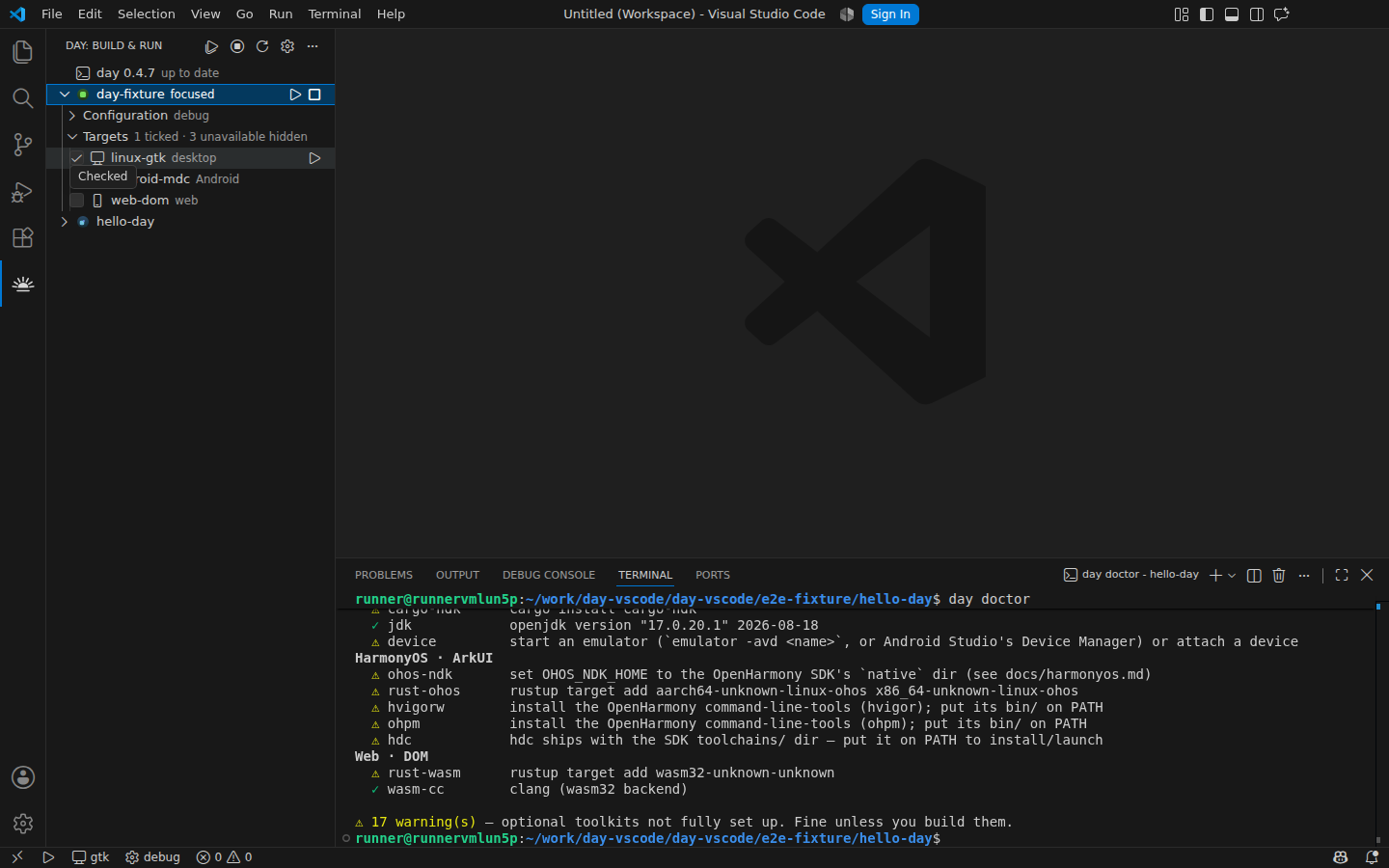Open Day Build & Run settings gear

click(287, 46)
